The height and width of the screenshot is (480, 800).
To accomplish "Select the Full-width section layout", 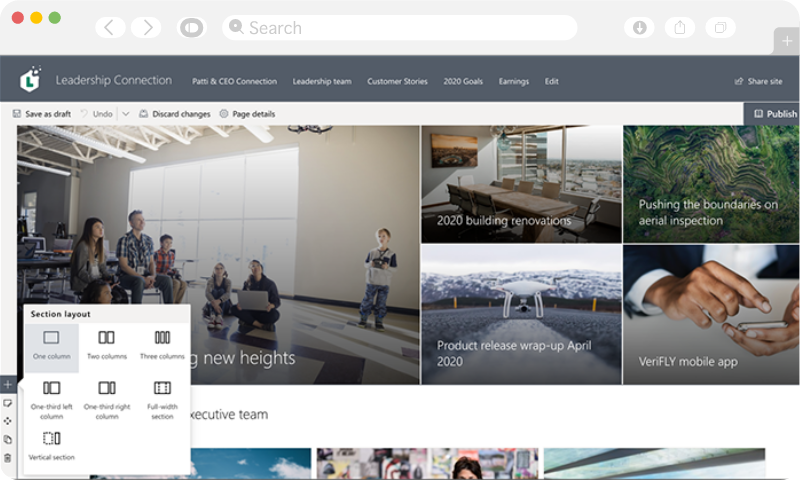I will pos(162,396).
